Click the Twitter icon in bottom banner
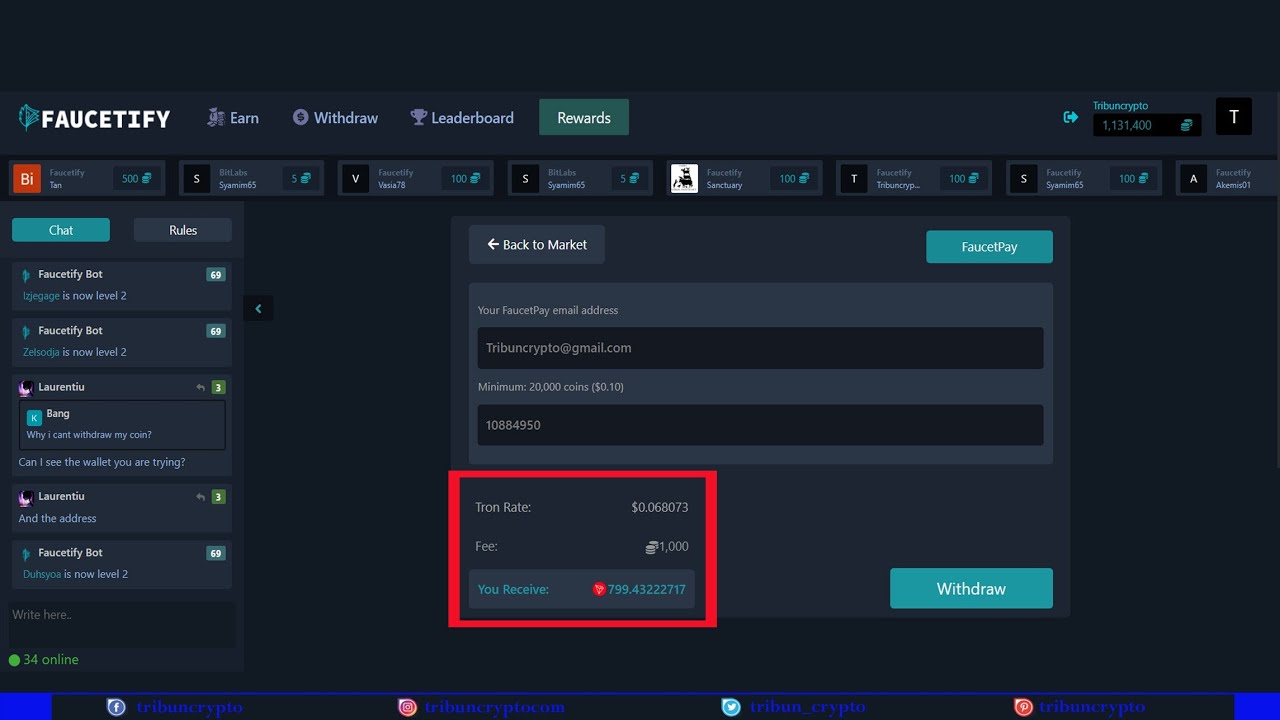This screenshot has height=720, width=1280. pyautogui.click(x=731, y=707)
